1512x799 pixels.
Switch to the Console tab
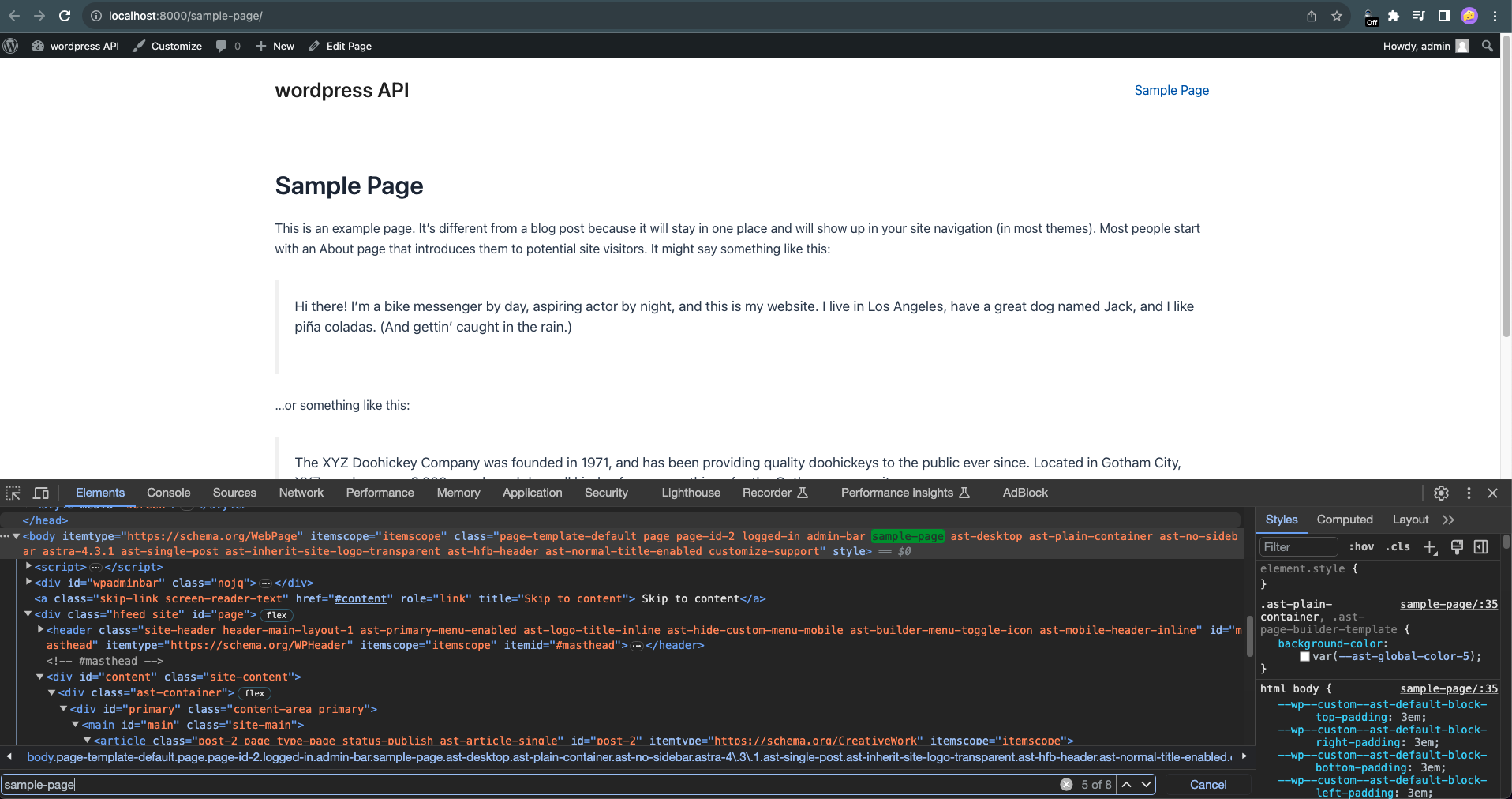168,493
